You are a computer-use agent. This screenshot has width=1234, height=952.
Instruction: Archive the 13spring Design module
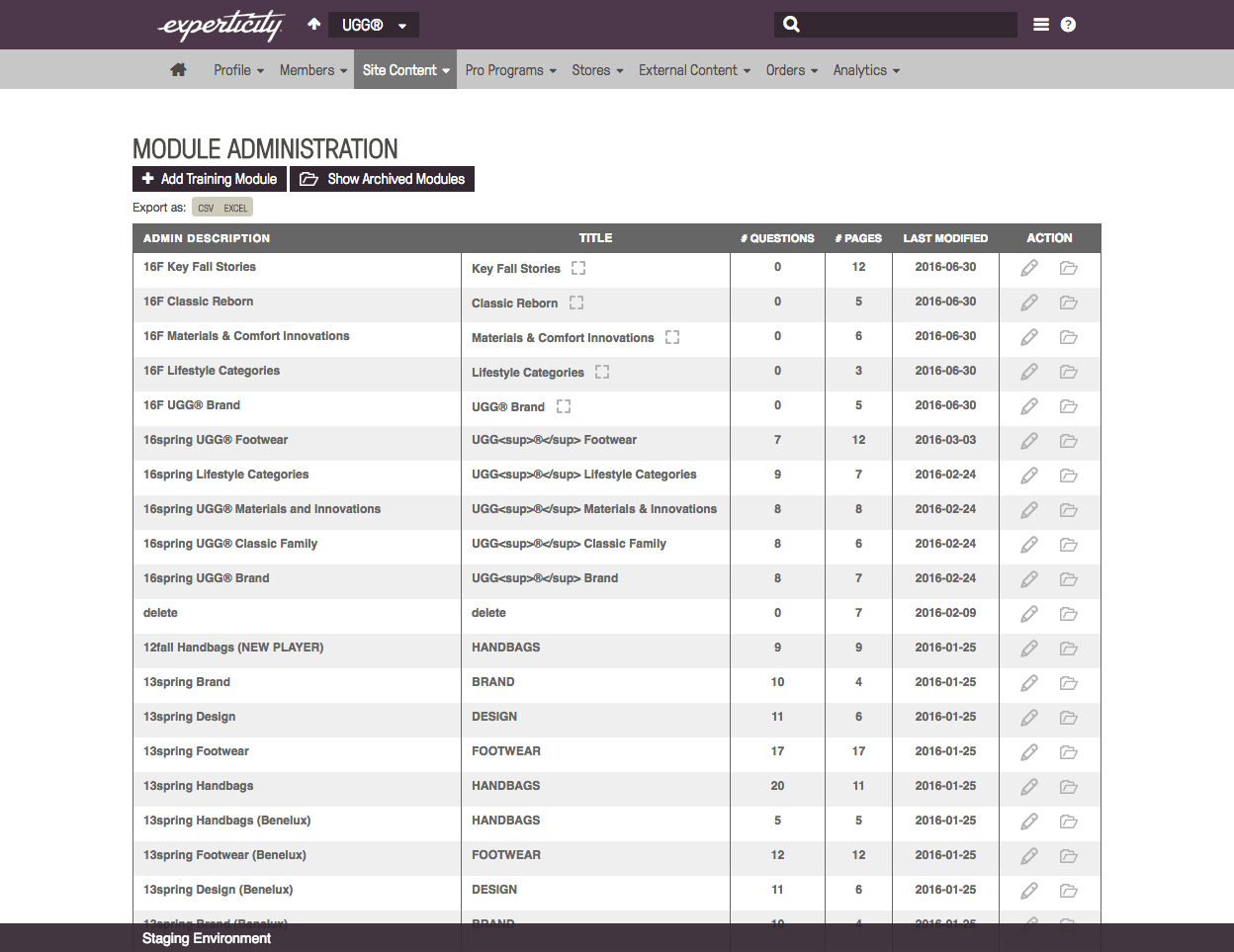click(1069, 718)
